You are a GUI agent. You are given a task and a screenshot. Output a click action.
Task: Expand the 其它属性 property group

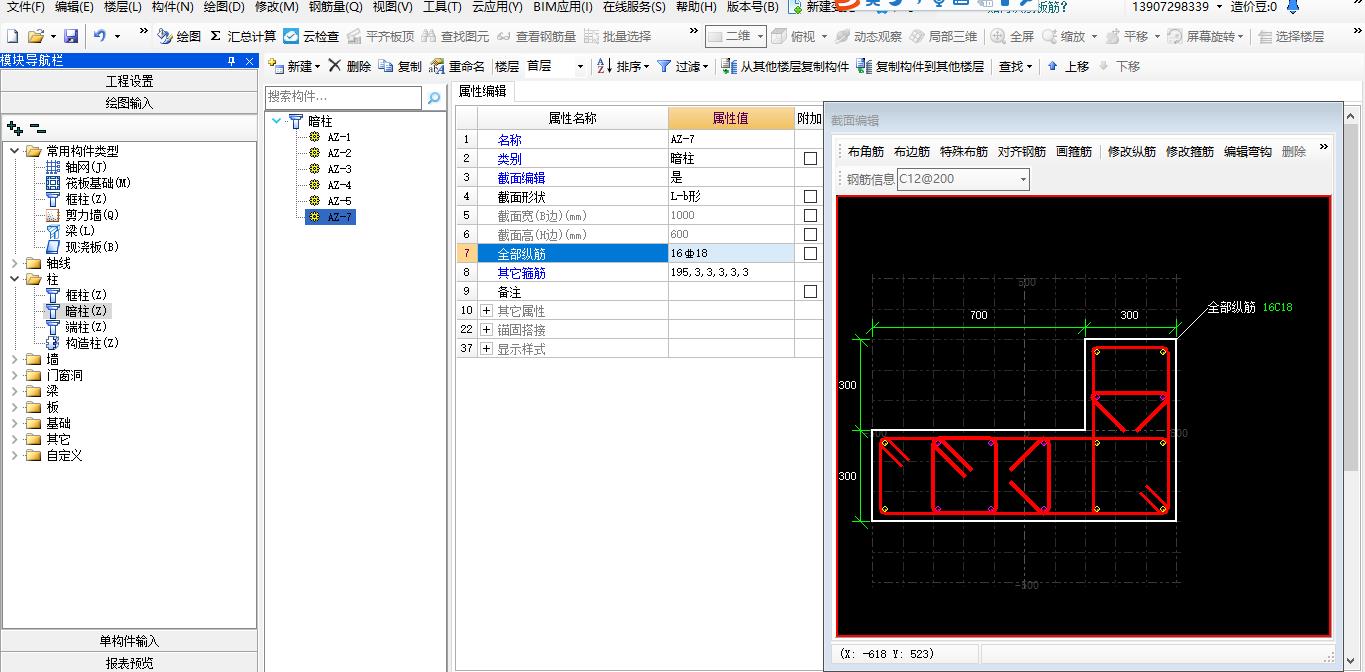[487, 311]
